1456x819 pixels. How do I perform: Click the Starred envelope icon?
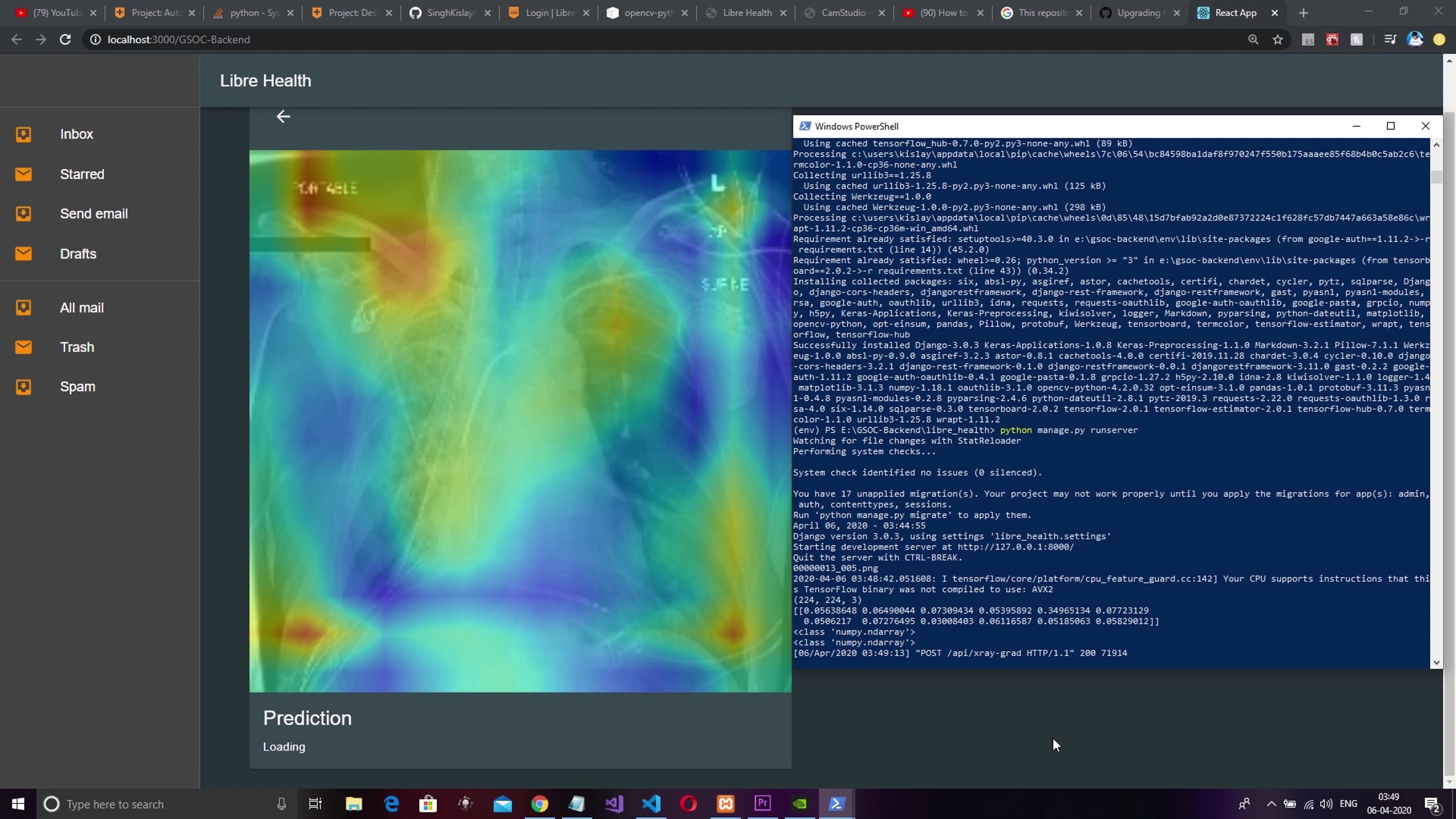pyautogui.click(x=23, y=174)
